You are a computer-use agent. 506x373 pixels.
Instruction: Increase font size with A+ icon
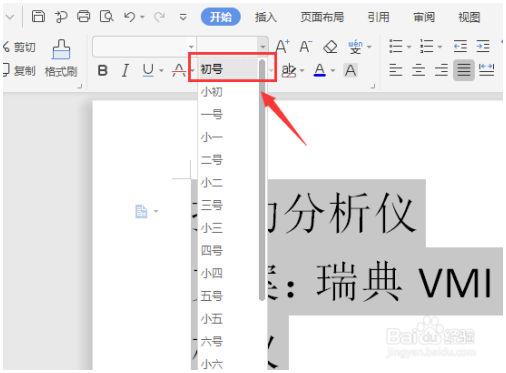(x=282, y=46)
